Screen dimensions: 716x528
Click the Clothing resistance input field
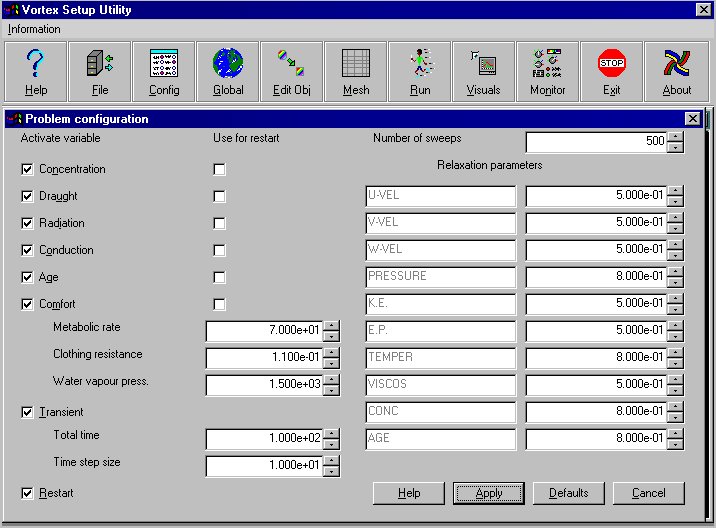[264, 358]
